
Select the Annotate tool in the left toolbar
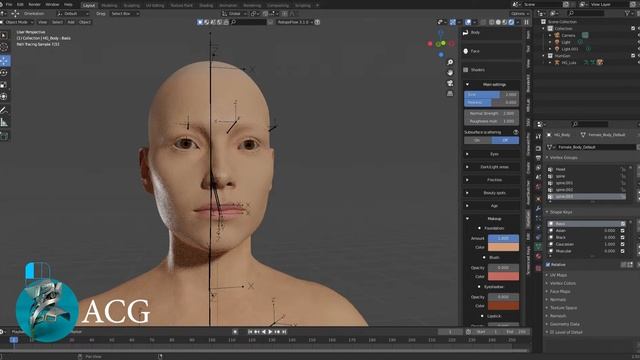pos(4,110)
